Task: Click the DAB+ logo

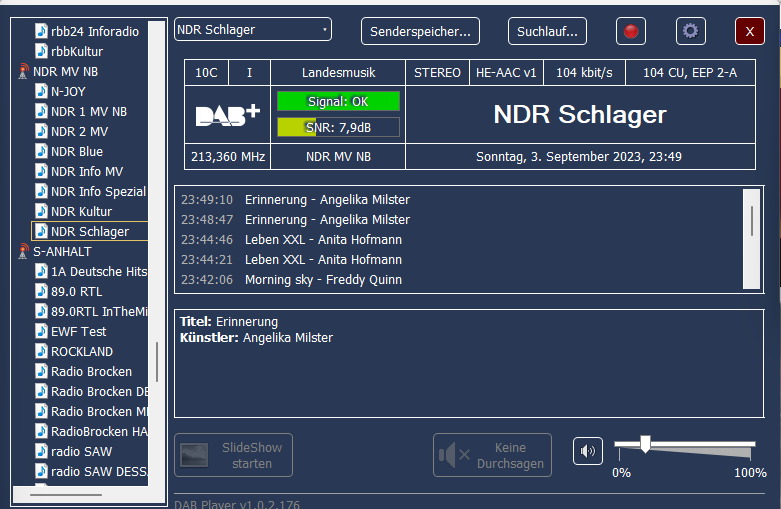Action: pyautogui.click(x=228, y=116)
